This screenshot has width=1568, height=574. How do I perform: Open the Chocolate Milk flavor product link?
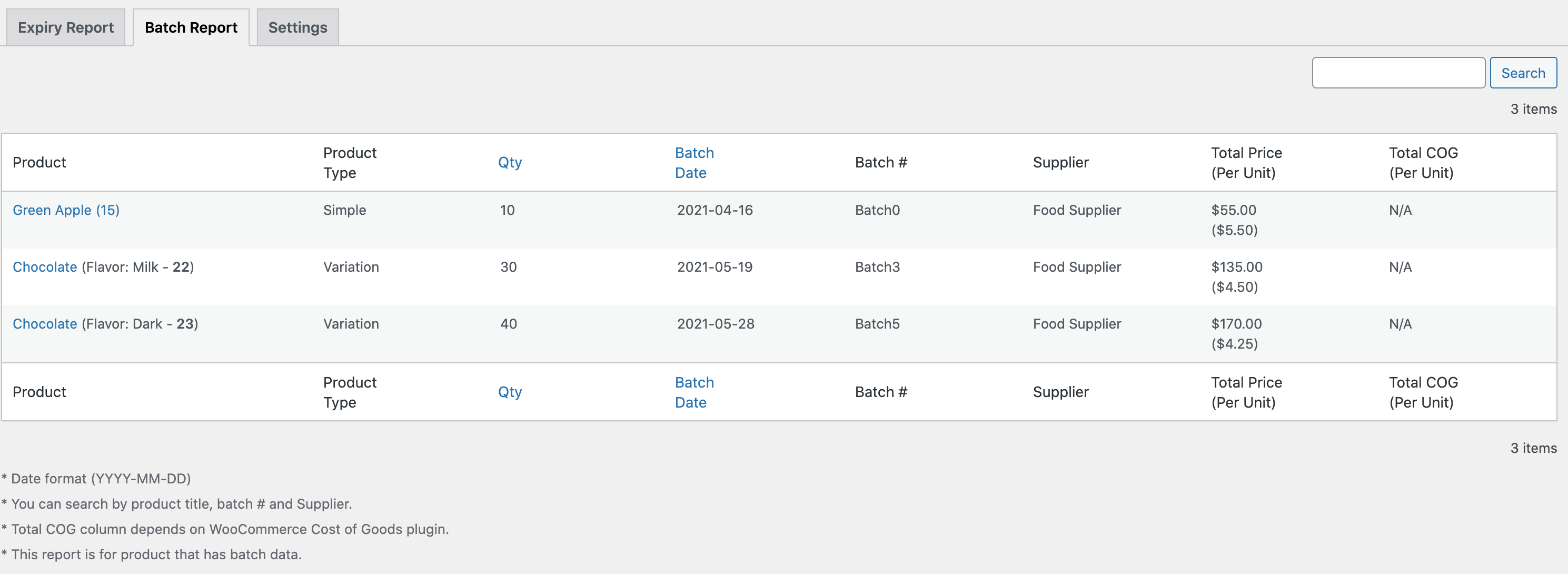click(x=44, y=266)
